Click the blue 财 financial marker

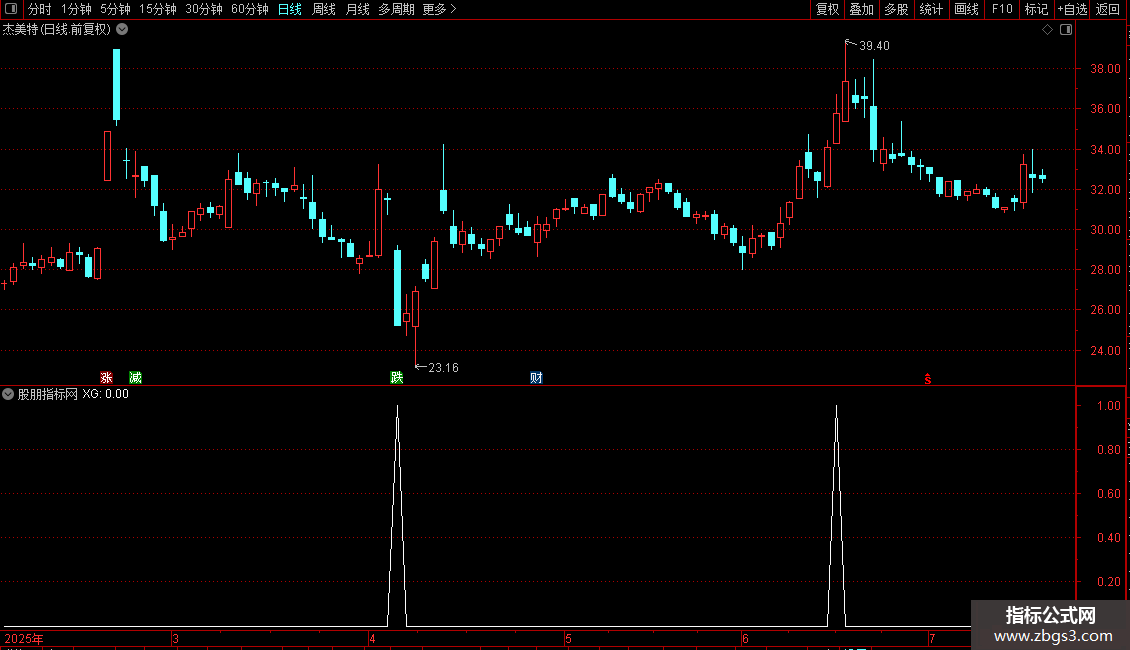(x=536, y=378)
